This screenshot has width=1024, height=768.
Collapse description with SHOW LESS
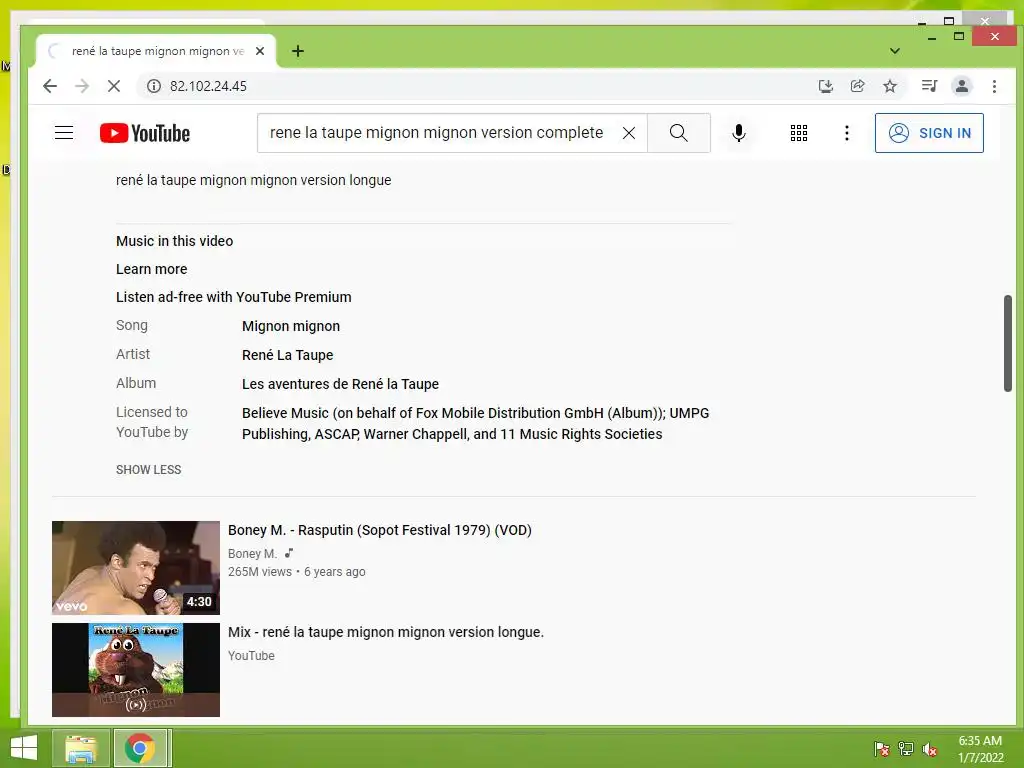[149, 470]
